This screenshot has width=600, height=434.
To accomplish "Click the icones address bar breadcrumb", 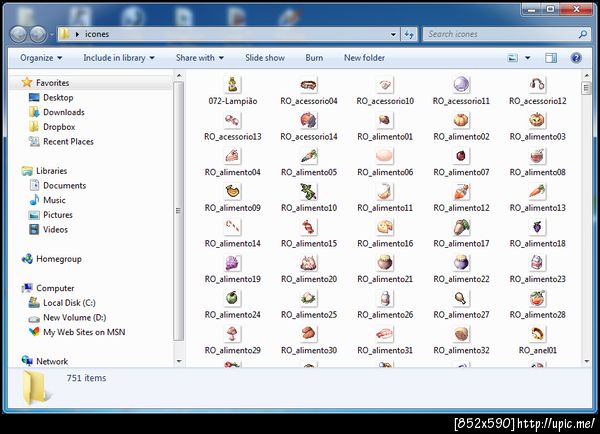I will click(97, 34).
